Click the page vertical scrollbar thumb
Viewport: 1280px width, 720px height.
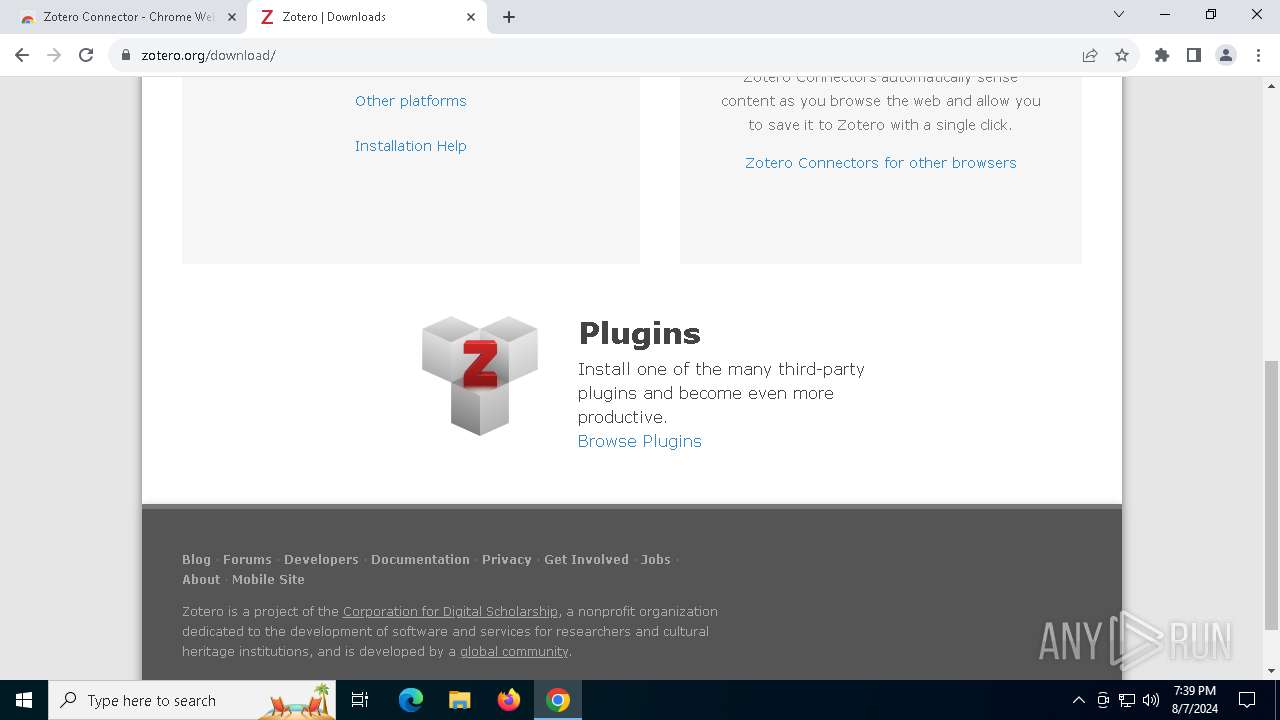(1271, 495)
